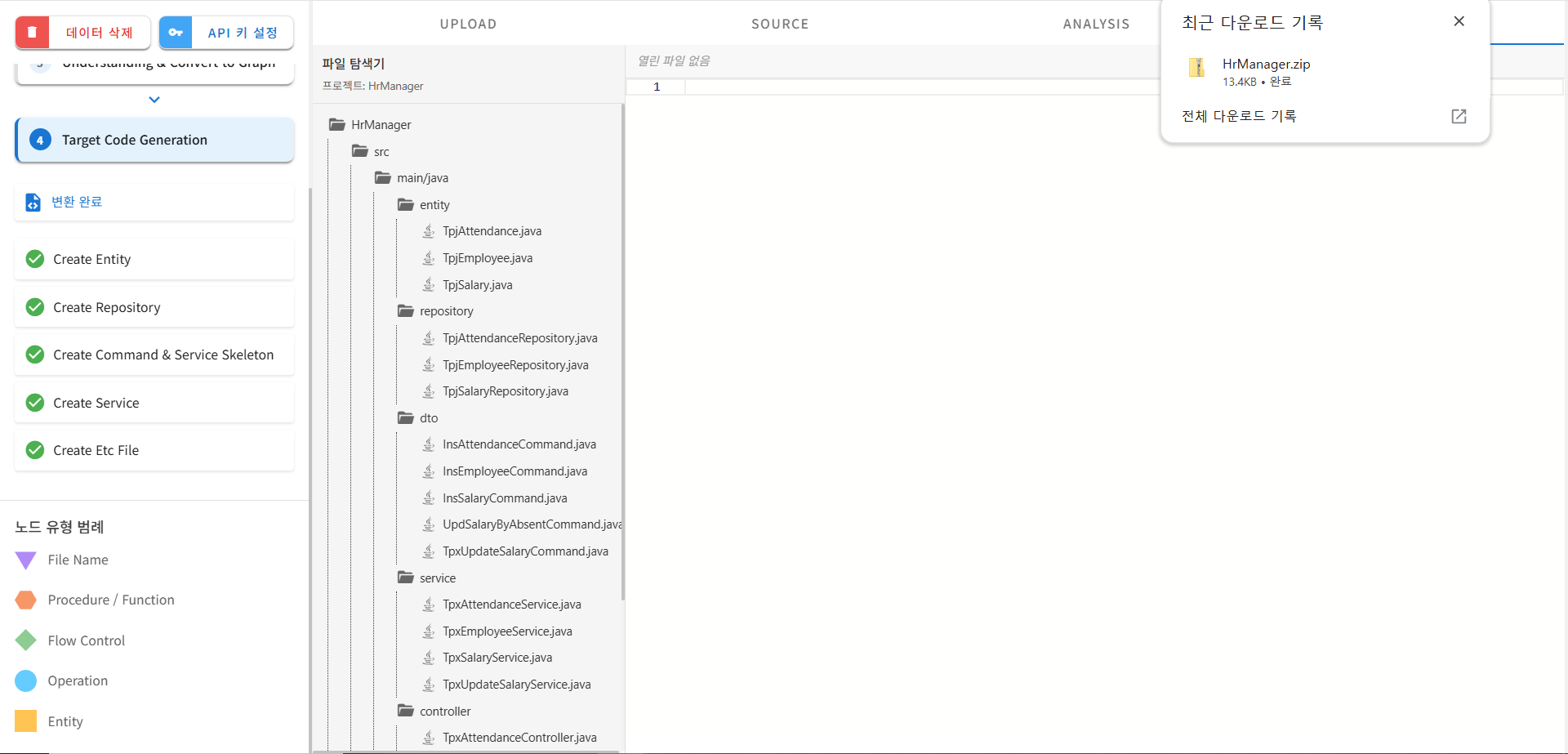The height and width of the screenshot is (754, 1568).
Task: Click the conversion complete file icon
Action: [33, 202]
